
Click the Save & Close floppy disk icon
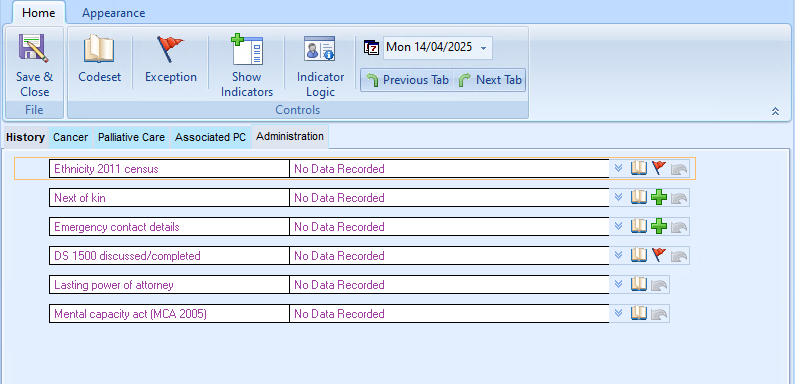click(34, 48)
